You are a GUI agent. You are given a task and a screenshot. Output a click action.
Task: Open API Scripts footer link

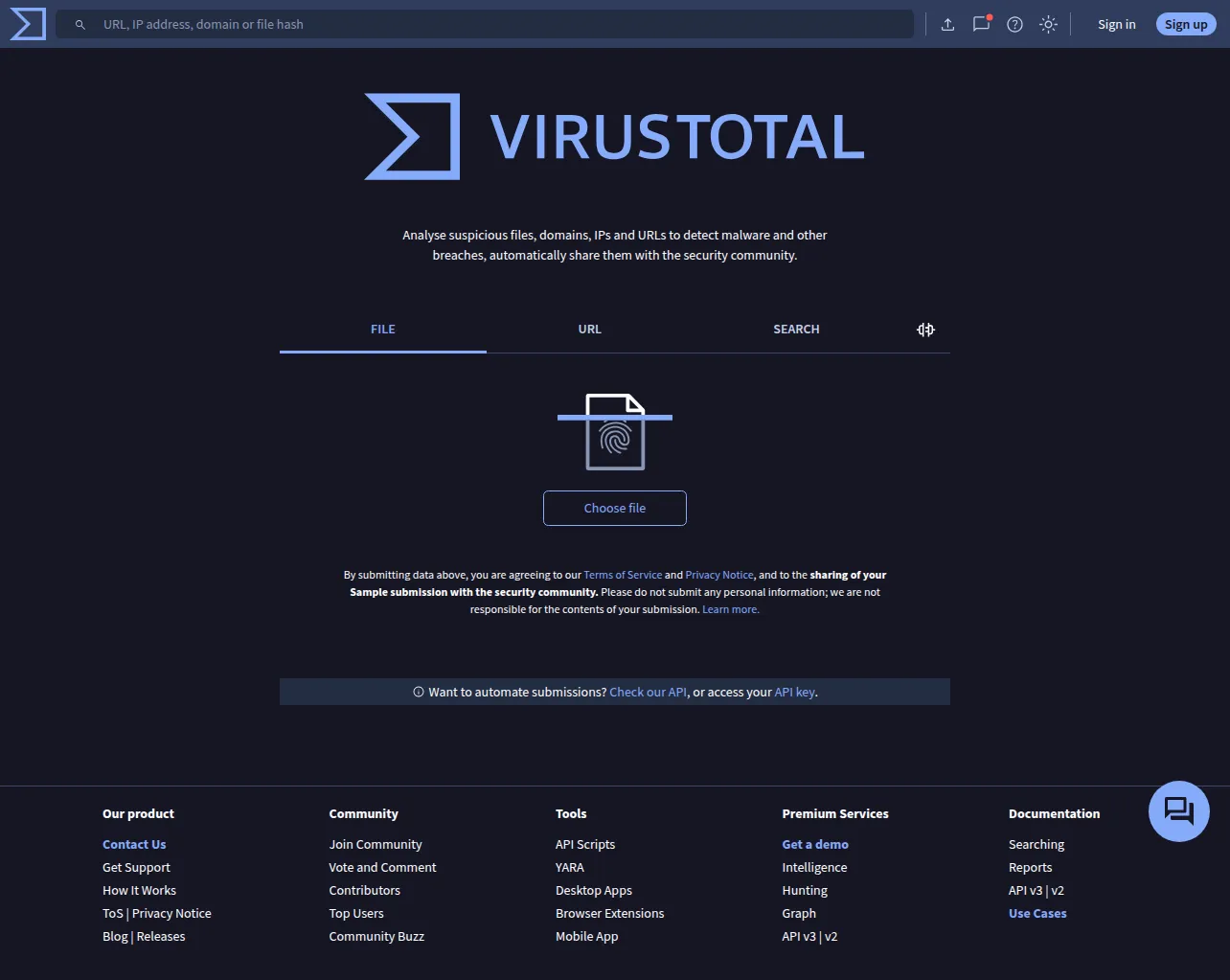point(585,845)
